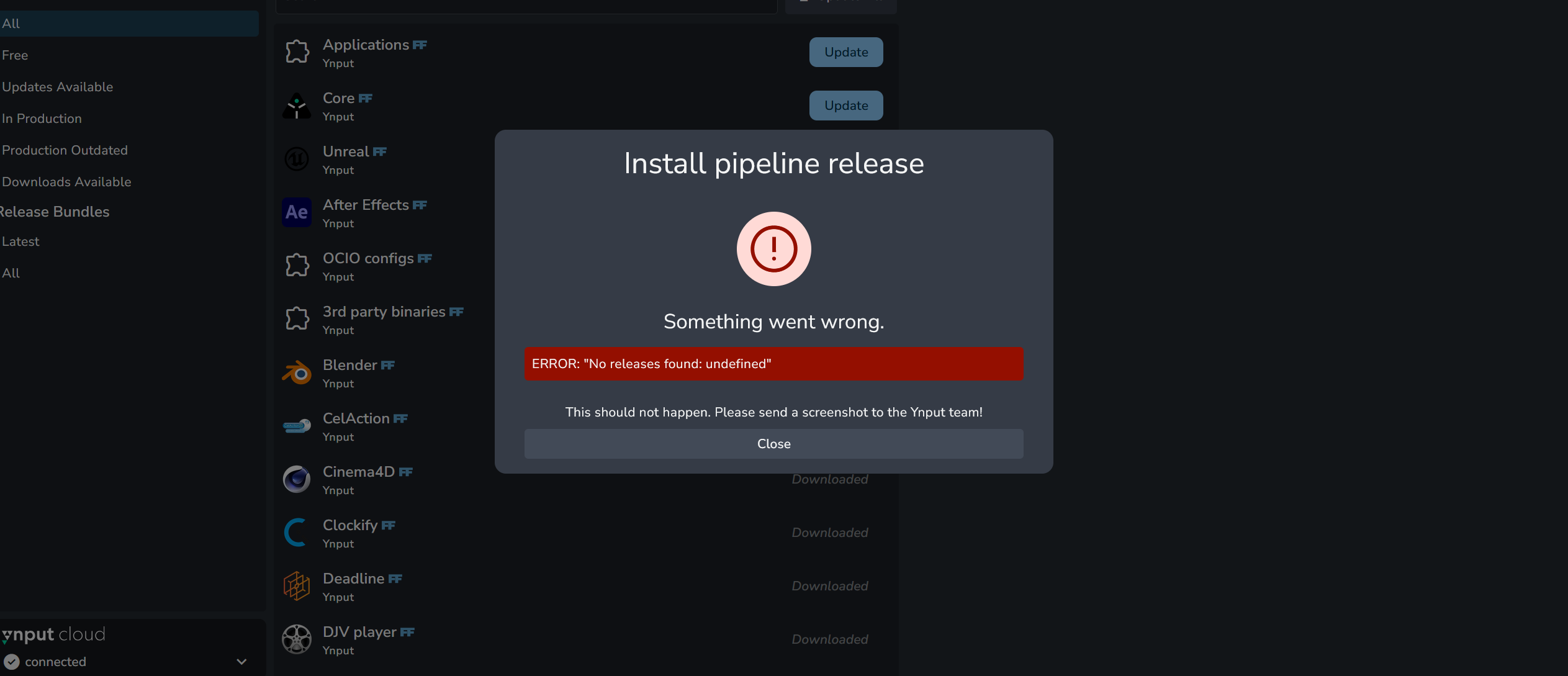
Task: Filter addons by Free
Action: [129, 55]
